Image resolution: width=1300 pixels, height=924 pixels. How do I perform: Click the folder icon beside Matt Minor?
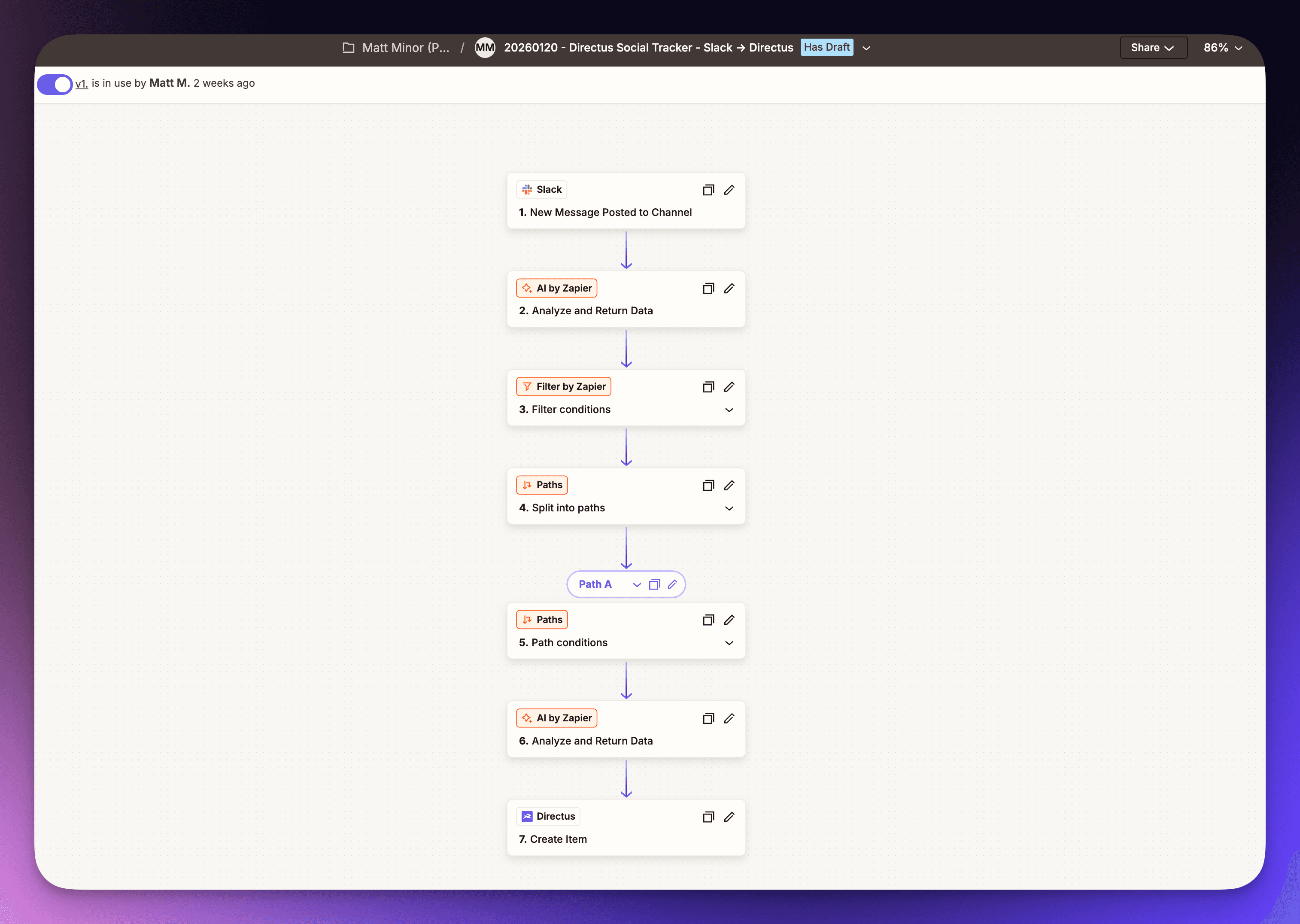[x=349, y=48]
